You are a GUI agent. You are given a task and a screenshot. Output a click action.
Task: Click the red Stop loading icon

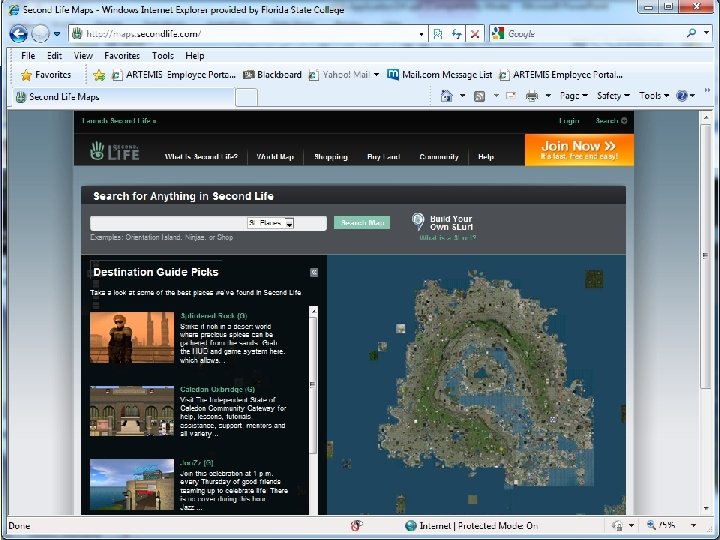click(x=475, y=34)
